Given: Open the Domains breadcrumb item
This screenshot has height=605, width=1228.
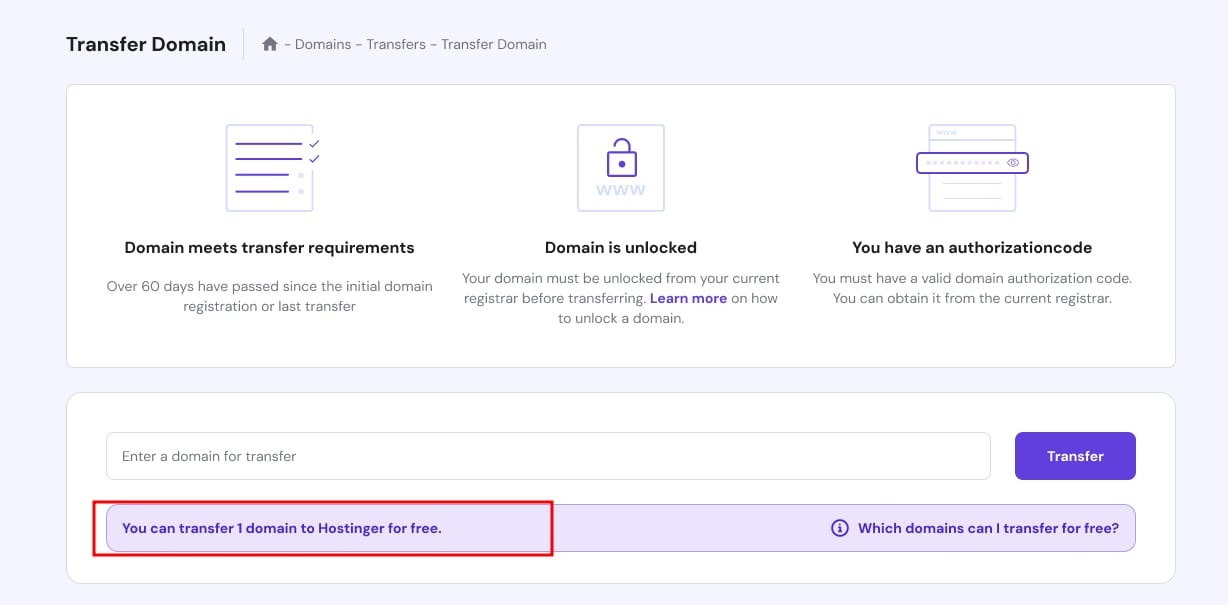Looking at the screenshot, I should (323, 44).
